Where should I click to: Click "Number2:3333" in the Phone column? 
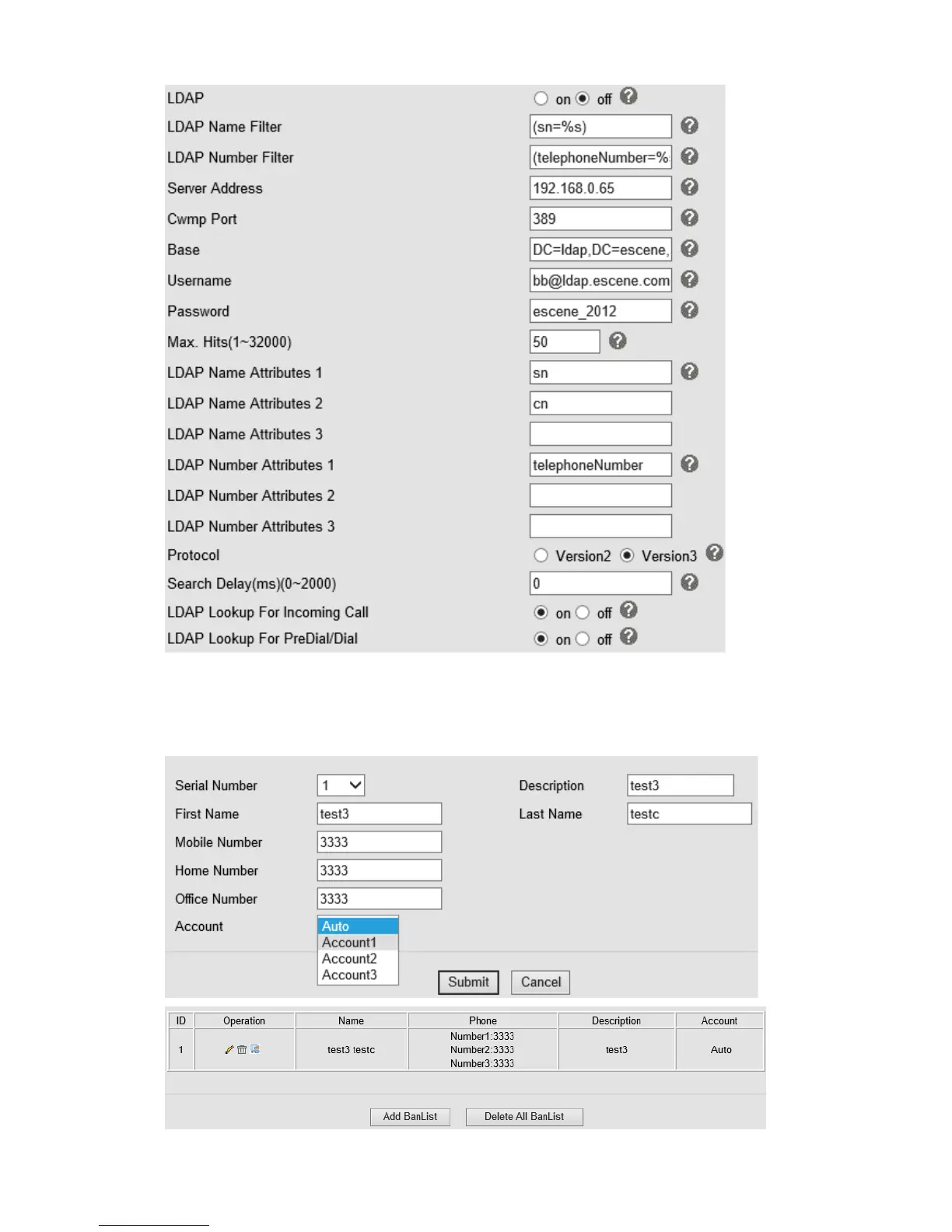(x=482, y=1050)
